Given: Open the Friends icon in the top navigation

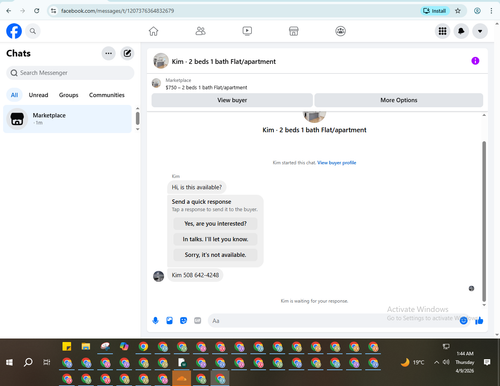Looking at the screenshot, I should coord(200,31).
